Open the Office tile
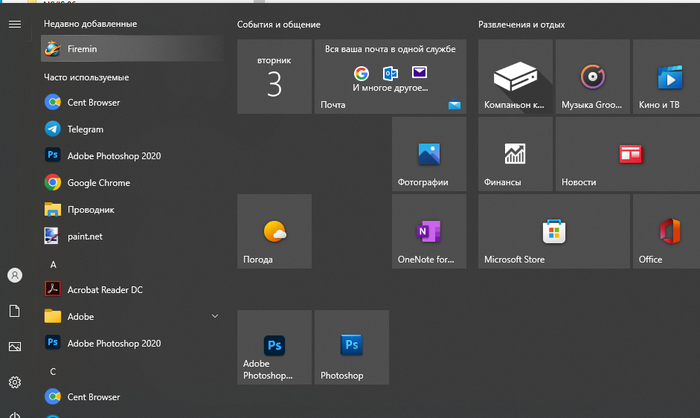 (x=667, y=231)
